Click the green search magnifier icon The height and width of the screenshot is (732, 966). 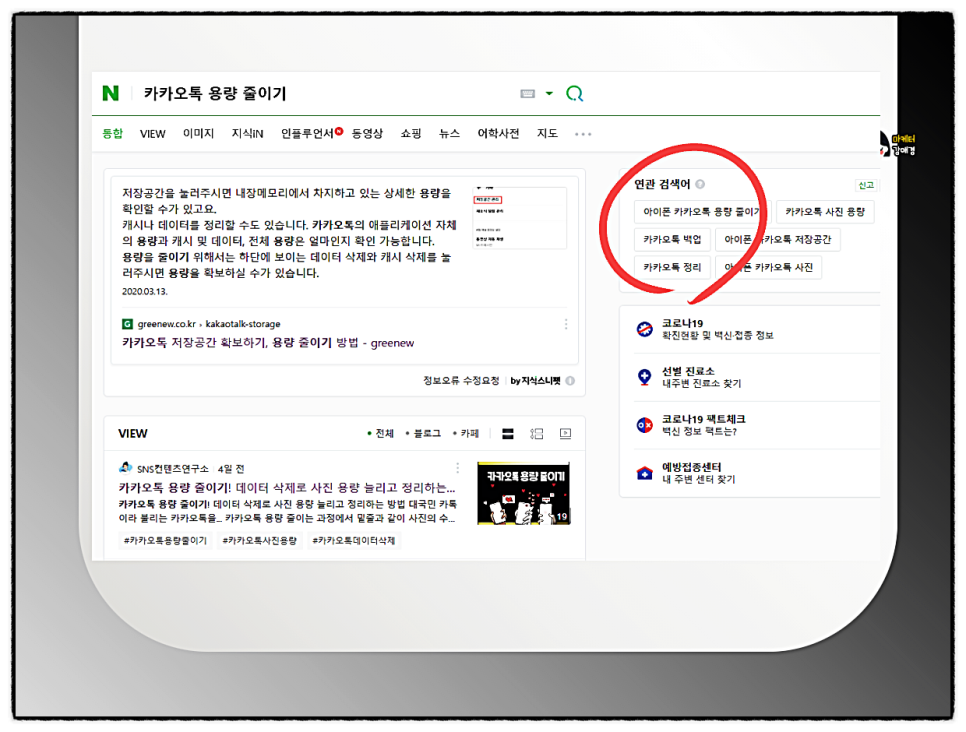tap(575, 92)
